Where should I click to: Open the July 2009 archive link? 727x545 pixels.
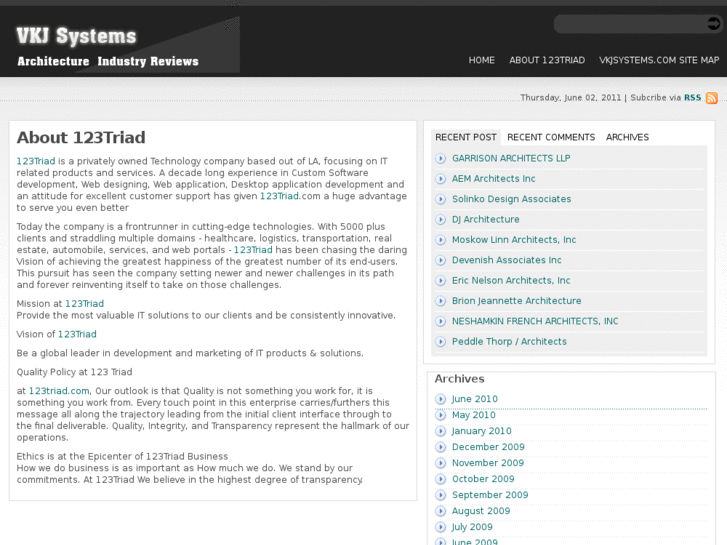[472, 527]
